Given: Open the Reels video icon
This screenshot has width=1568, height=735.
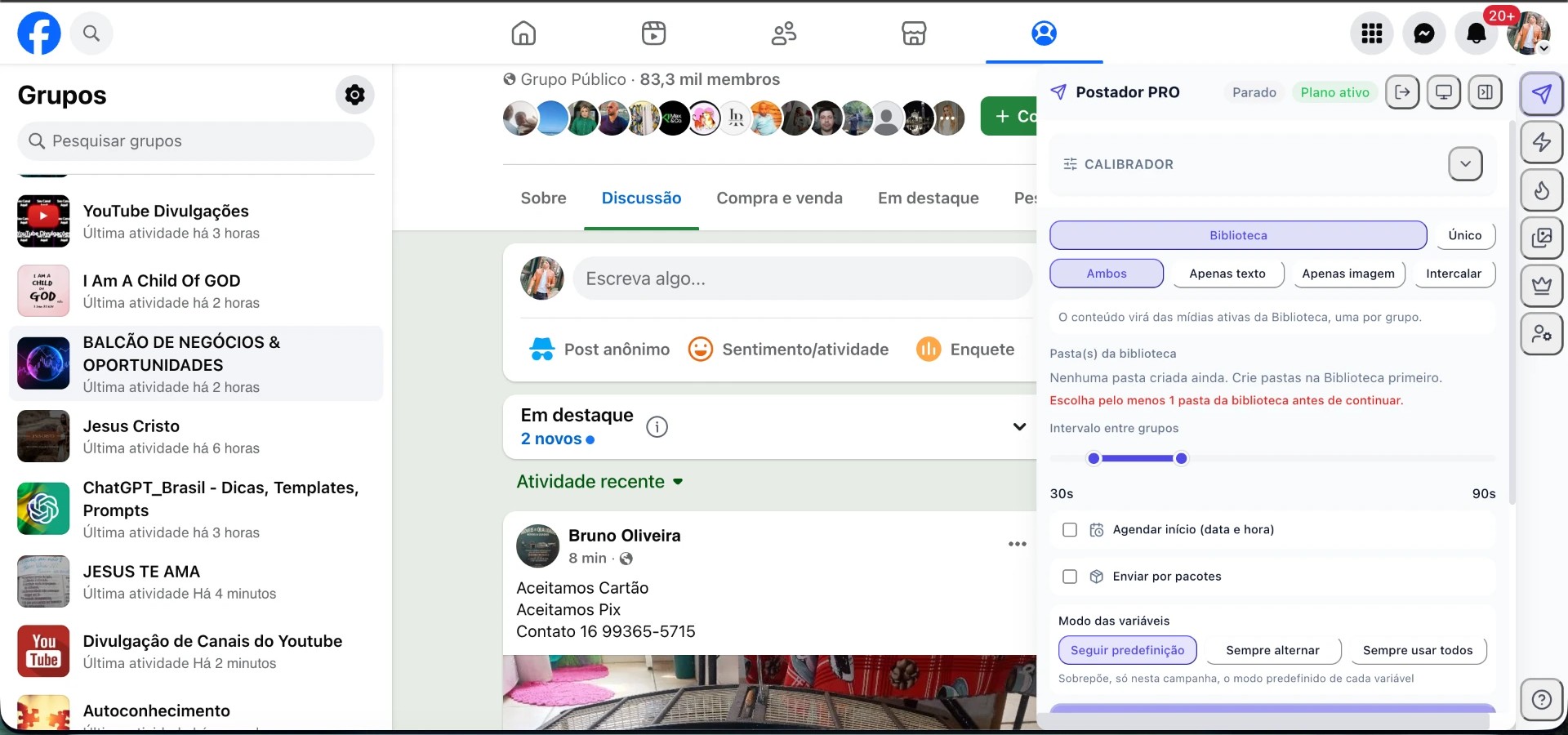Looking at the screenshot, I should point(653,33).
